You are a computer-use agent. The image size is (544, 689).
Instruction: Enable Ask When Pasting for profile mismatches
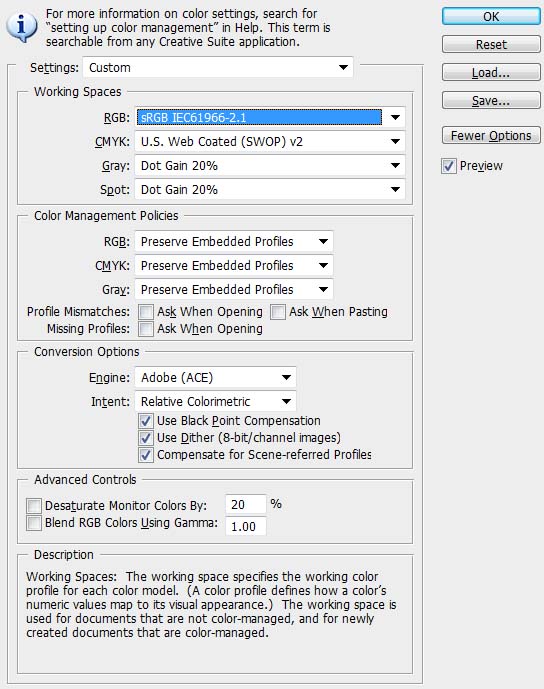(x=278, y=312)
